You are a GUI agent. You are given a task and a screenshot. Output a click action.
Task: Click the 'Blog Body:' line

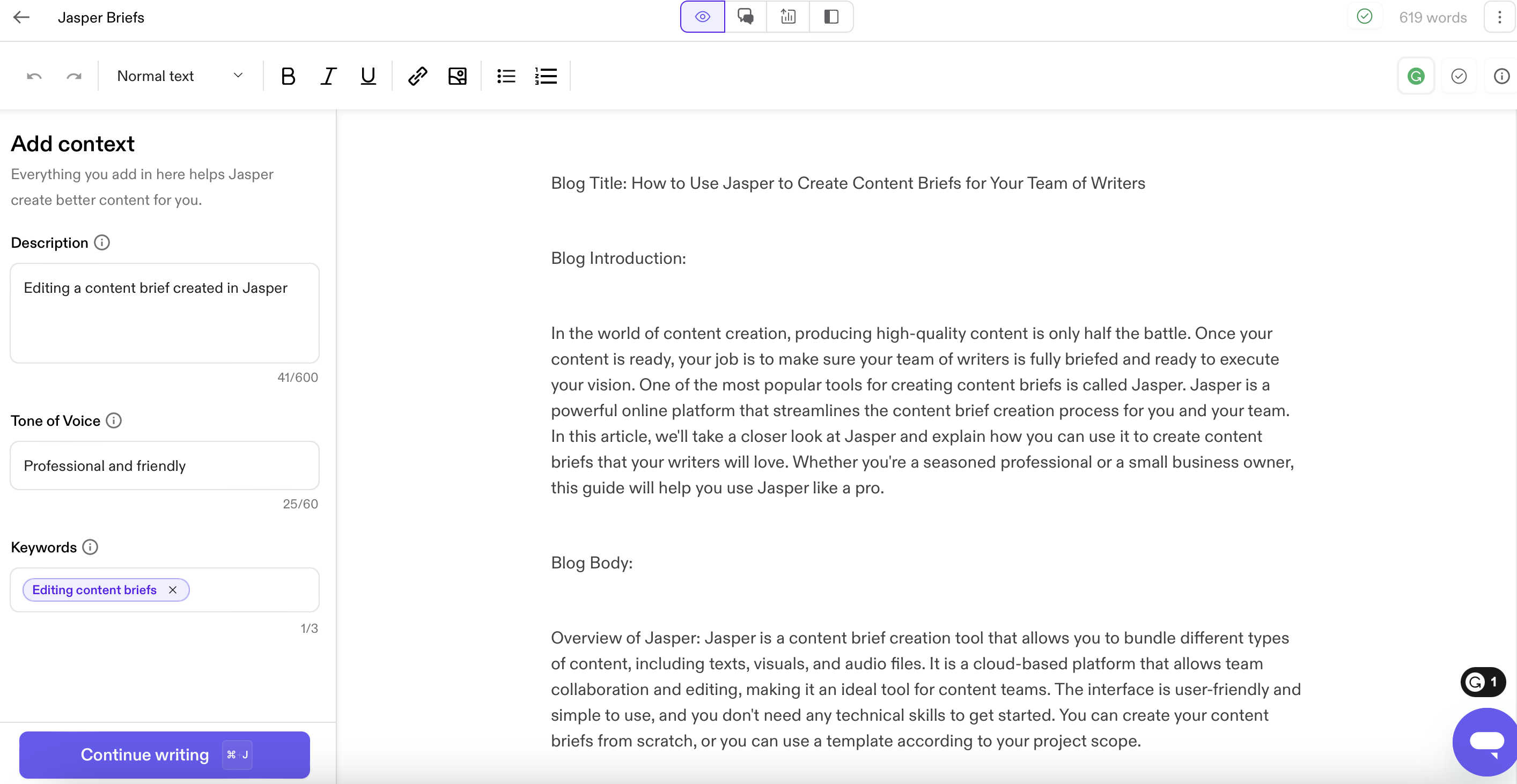pyautogui.click(x=592, y=562)
